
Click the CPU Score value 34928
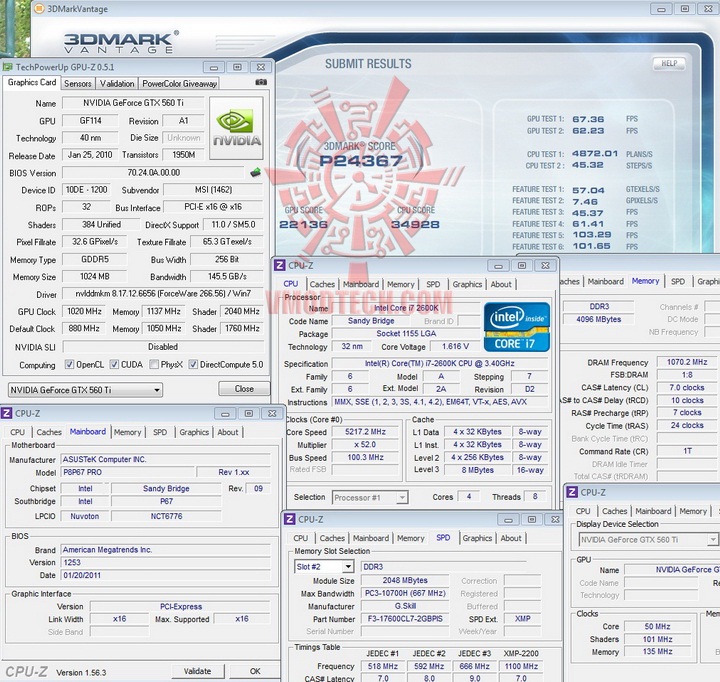pos(415,224)
